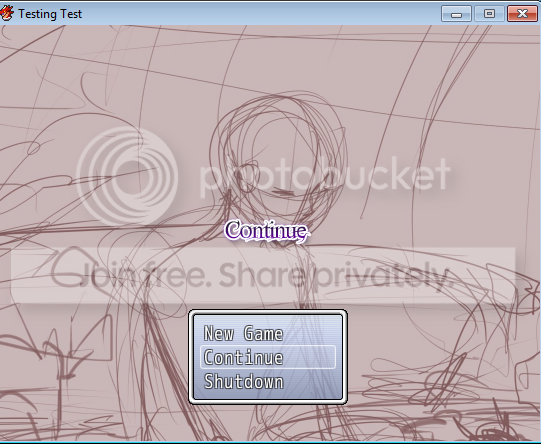Choose Continue in the title command window

tap(268, 357)
